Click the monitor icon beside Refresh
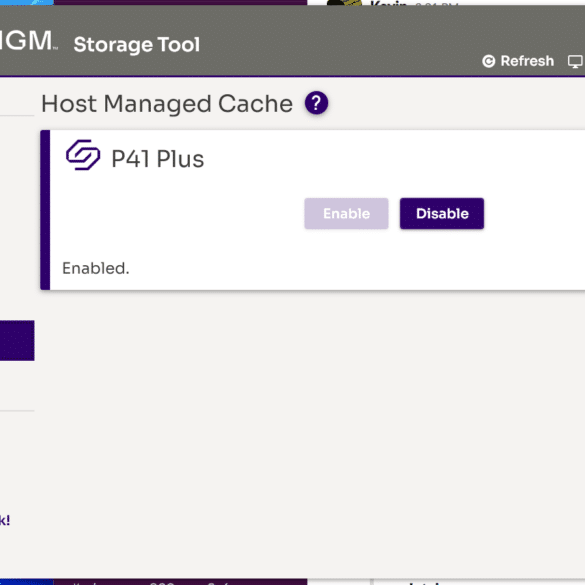 click(x=575, y=61)
